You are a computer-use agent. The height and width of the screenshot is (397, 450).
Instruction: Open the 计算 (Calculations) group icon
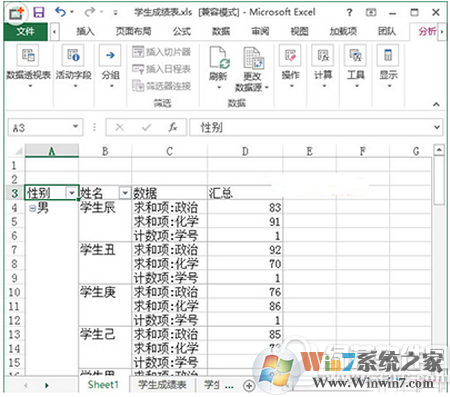coord(323,55)
